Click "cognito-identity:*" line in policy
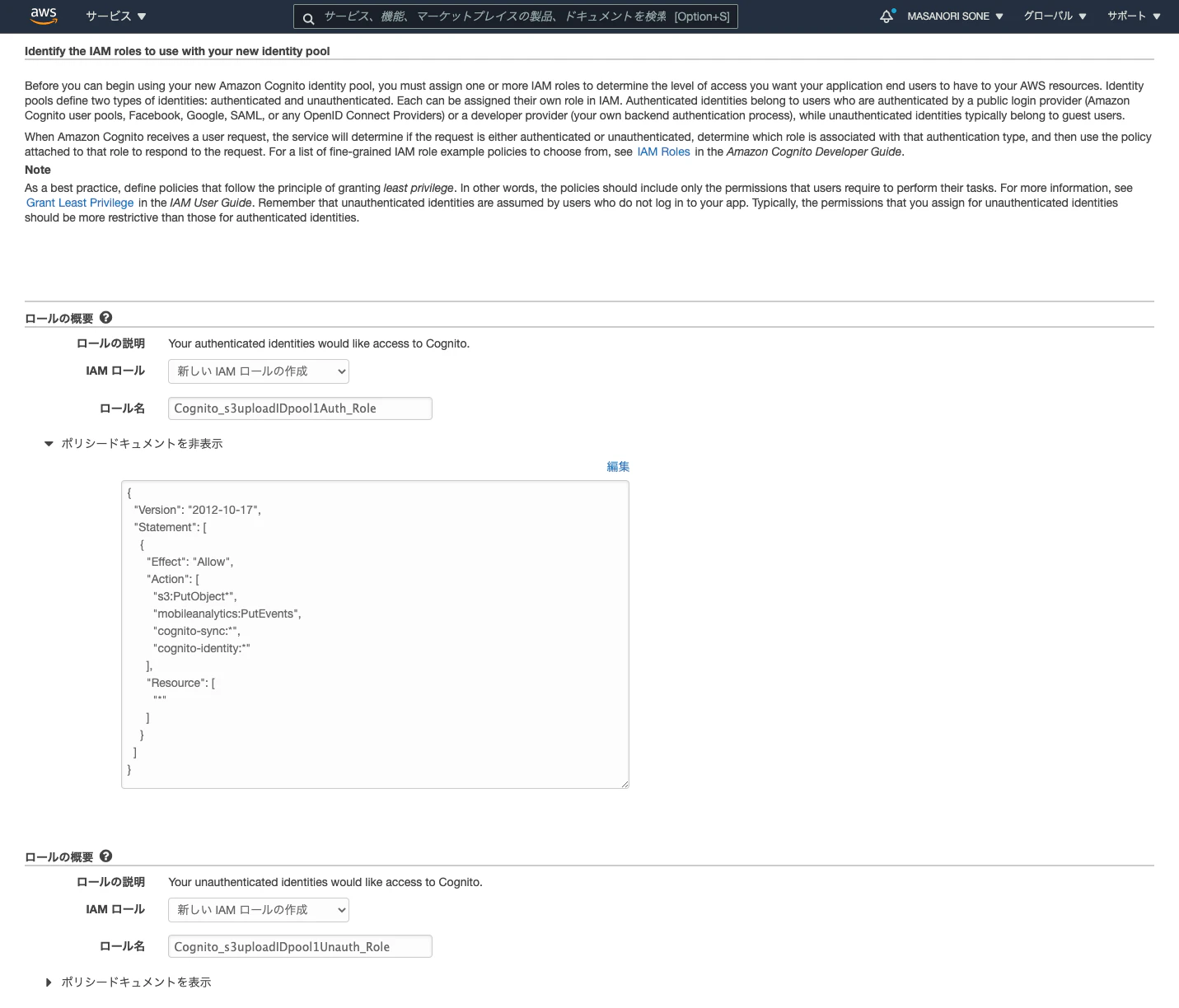 click(x=202, y=648)
